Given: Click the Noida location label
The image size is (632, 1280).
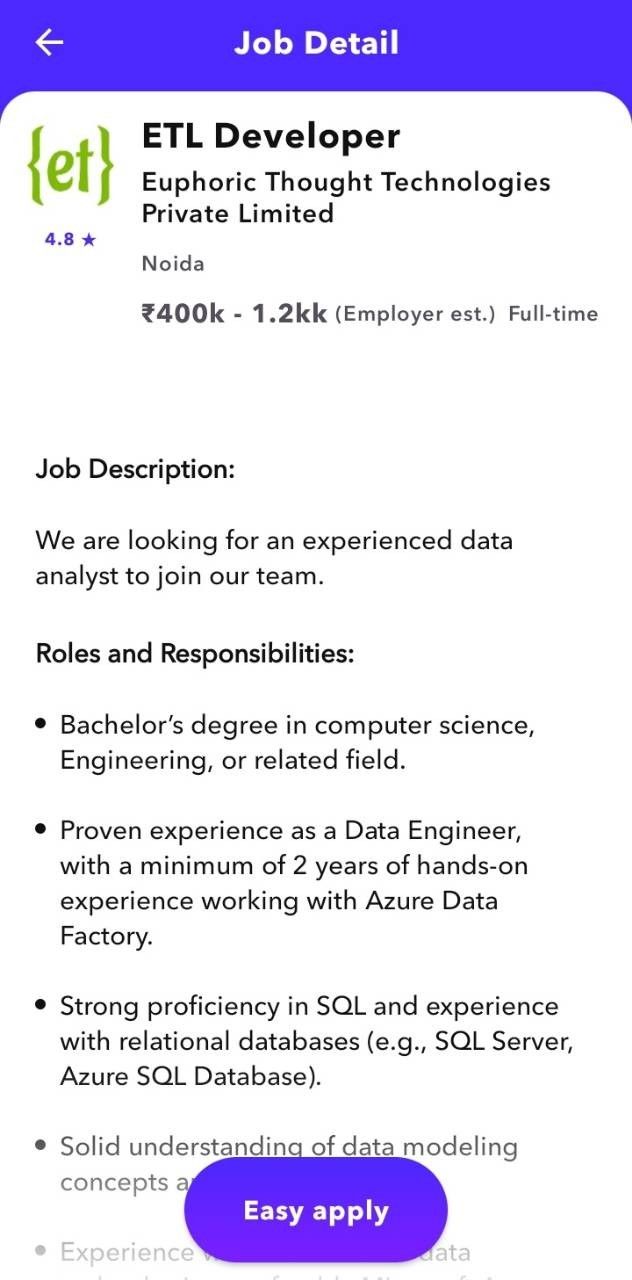Looking at the screenshot, I should [x=172, y=263].
